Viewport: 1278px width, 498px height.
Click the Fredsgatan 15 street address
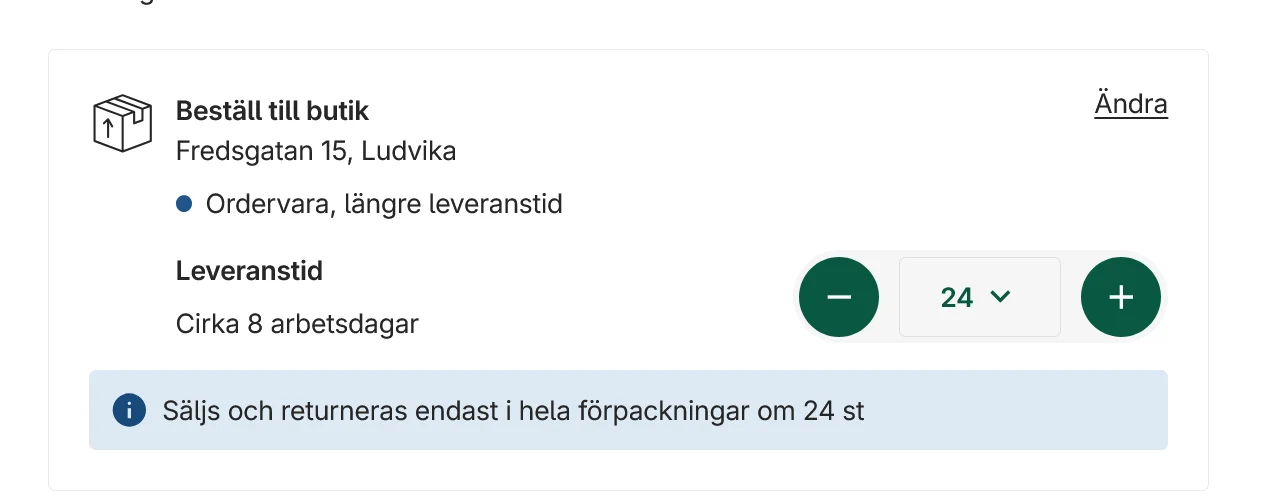click(264, 152)
